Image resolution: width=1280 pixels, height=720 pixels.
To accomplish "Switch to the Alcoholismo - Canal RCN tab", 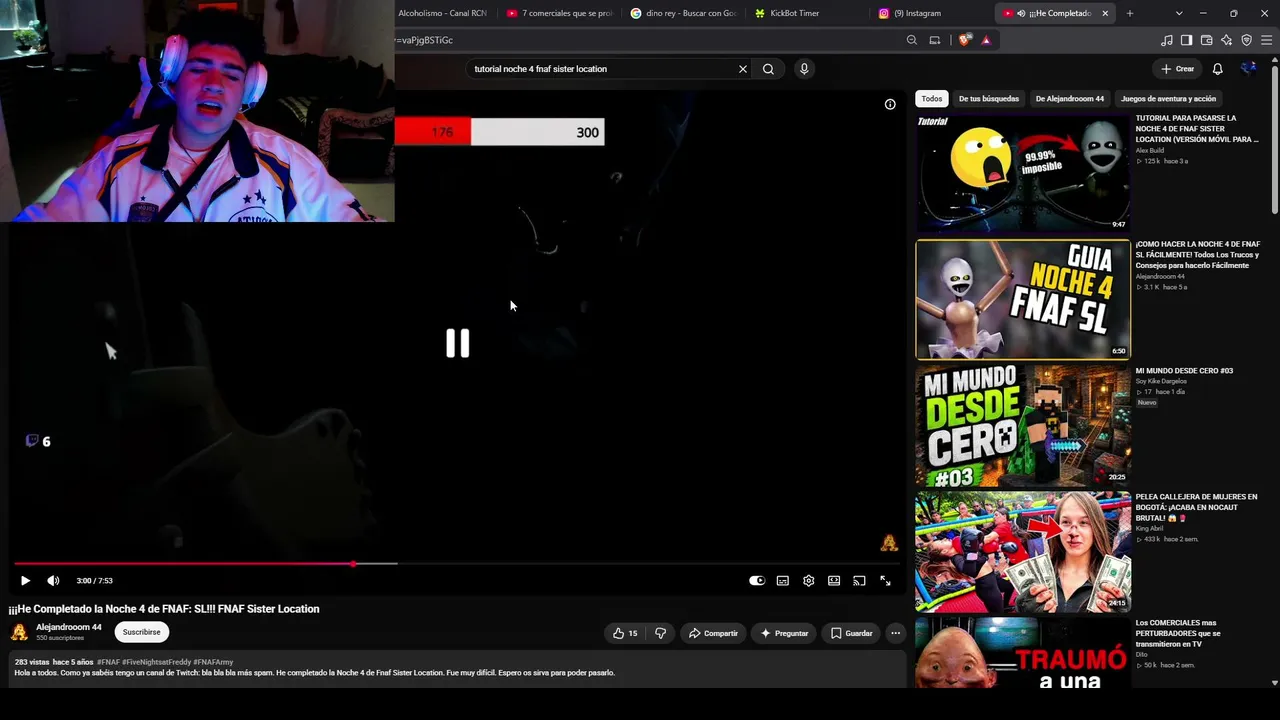I will [x=442, y=13].
